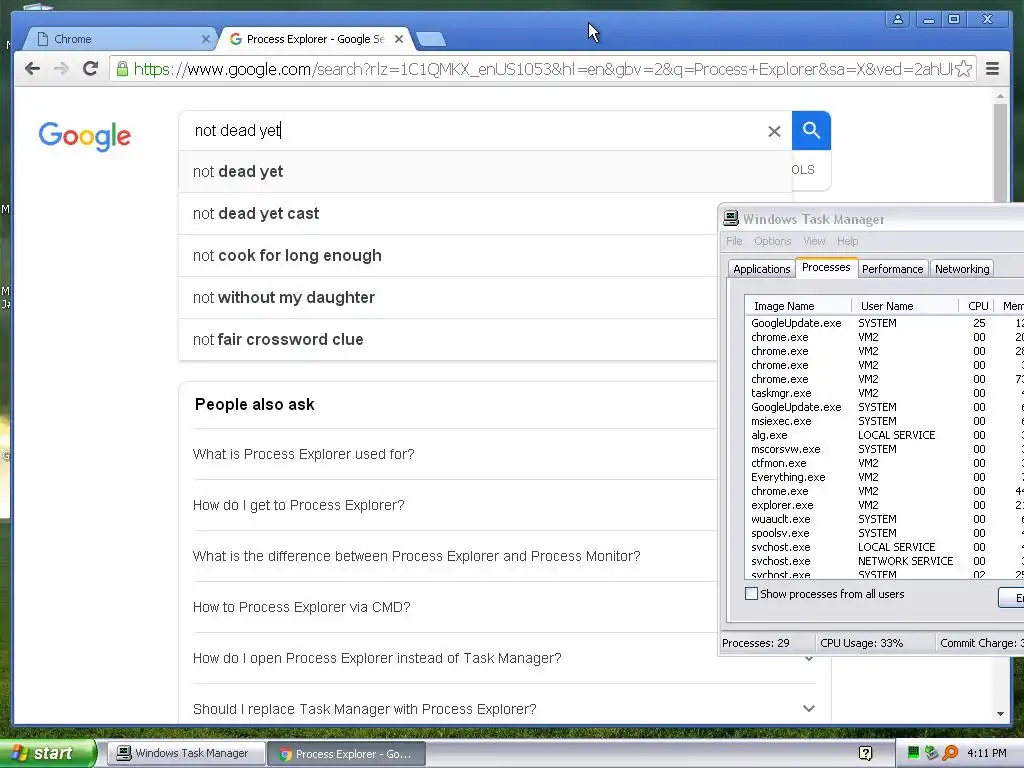Click the scroll-down arrow of the page scrollbar
The height and width of the screenshot is (768, 1024).
(1000, 714)
